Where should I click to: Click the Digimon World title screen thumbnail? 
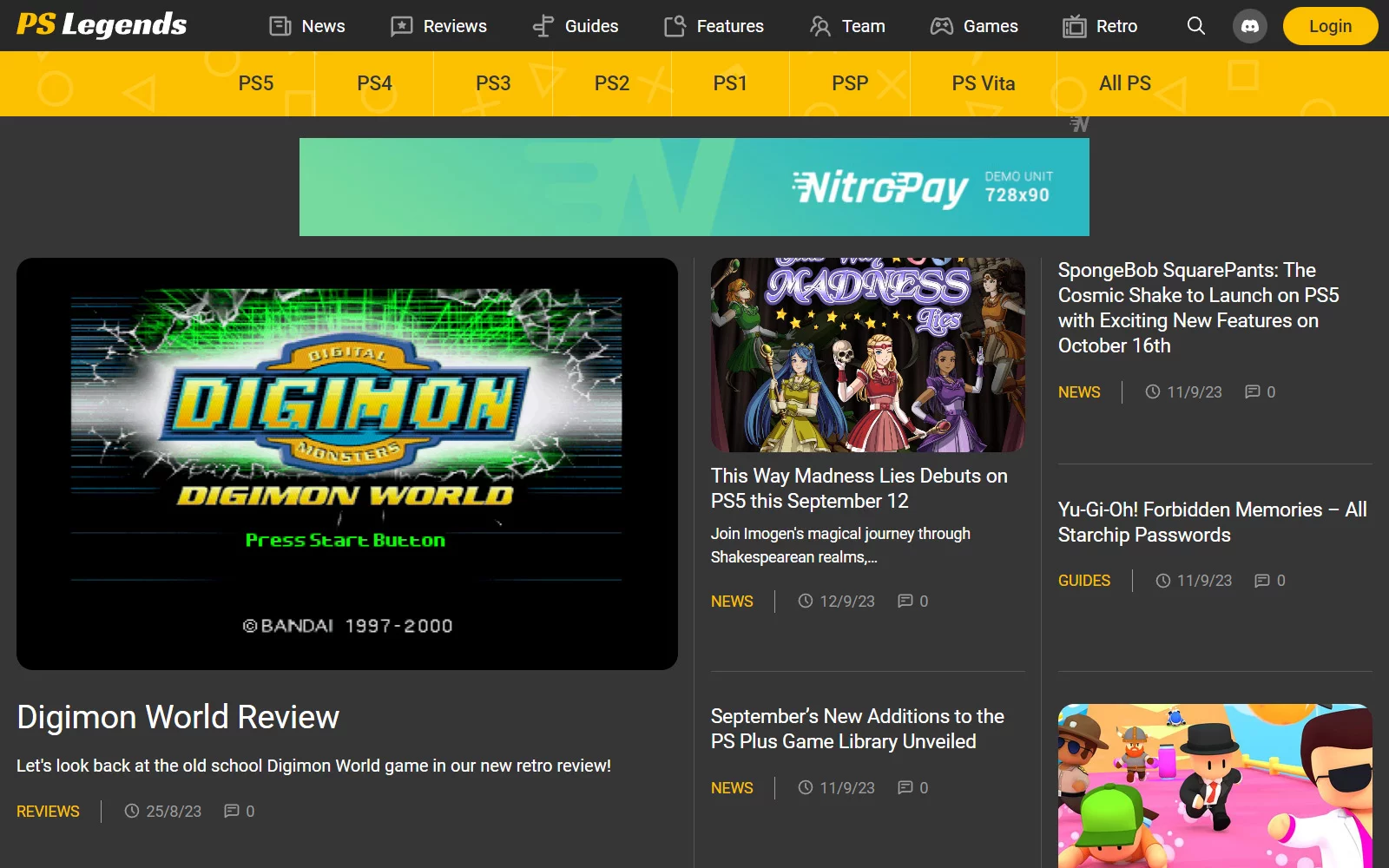coord(347,464)
